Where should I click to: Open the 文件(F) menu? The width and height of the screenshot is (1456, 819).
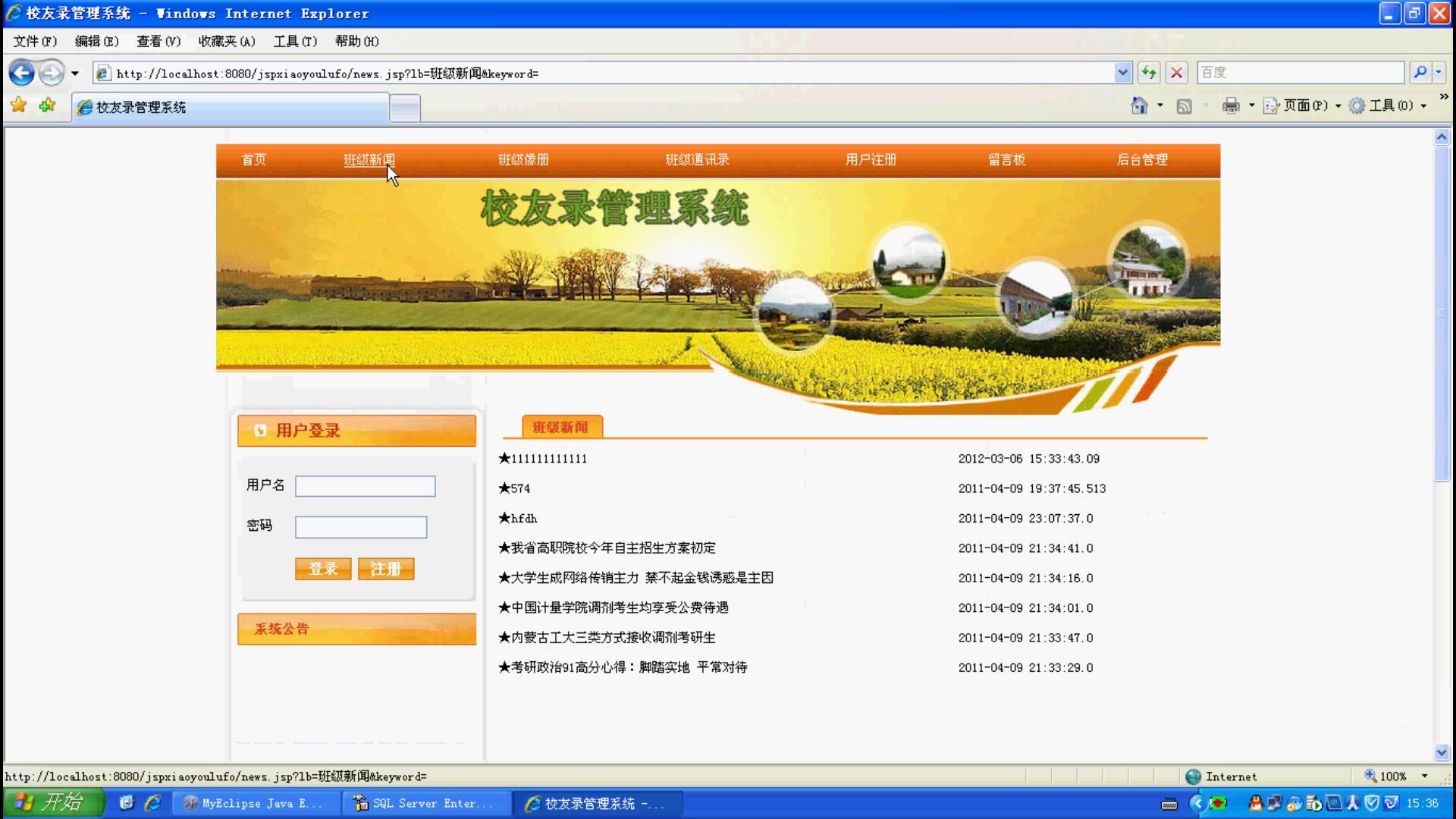click(35, 41)
